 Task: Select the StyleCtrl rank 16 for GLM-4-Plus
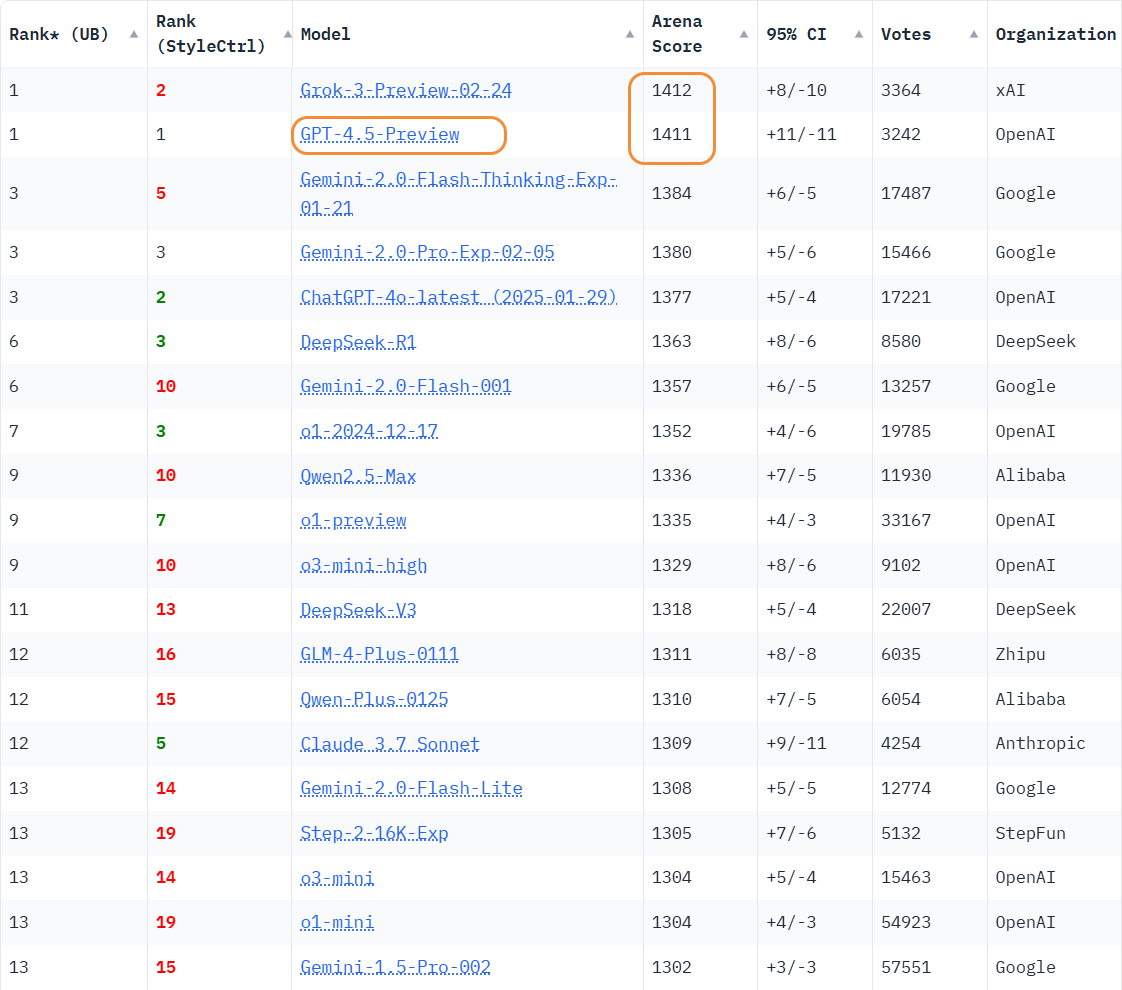(x=166, y=655)
